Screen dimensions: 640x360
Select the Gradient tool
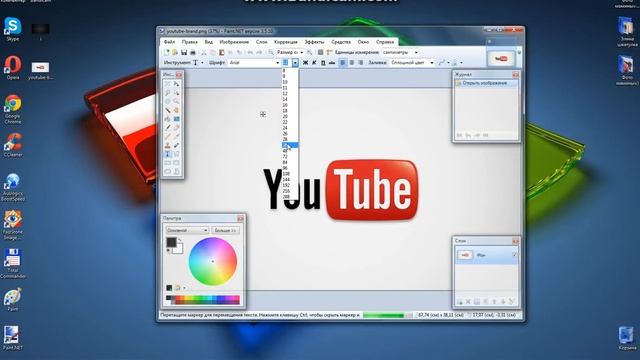pyautogui.click(x=176, y=119)
